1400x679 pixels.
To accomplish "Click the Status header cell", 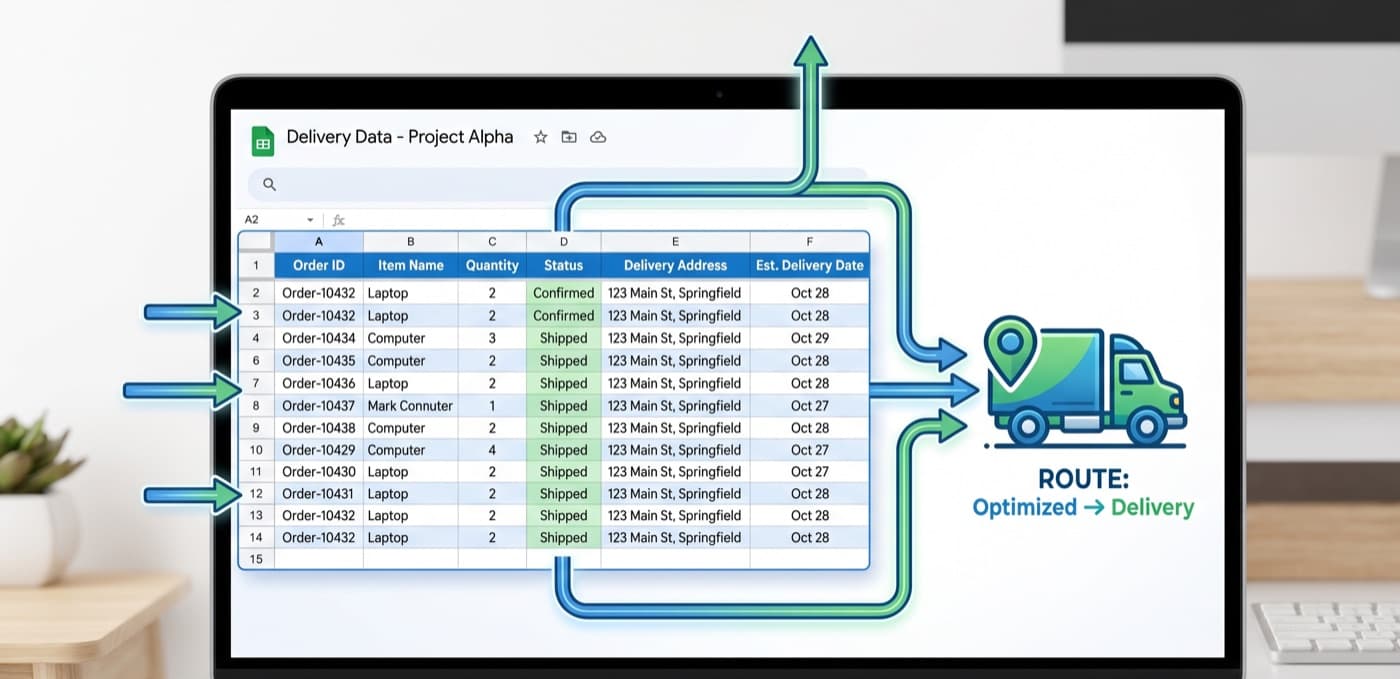I will pos(563,265).
